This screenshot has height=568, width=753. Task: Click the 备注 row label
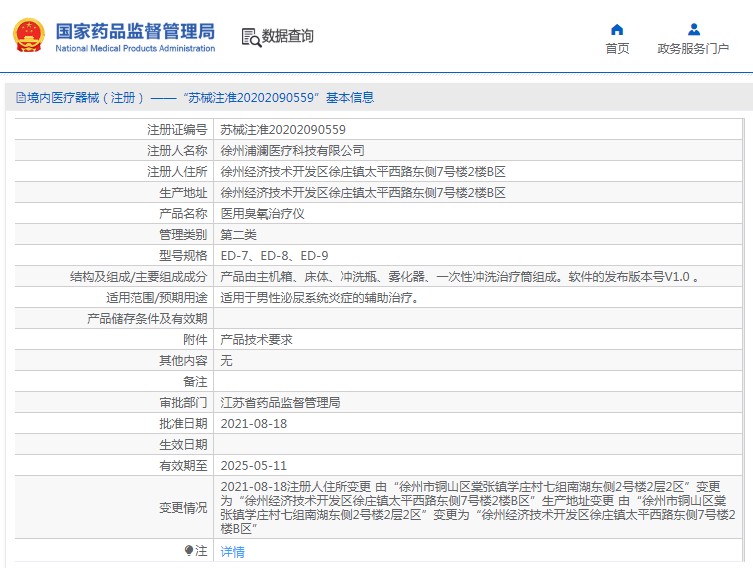(195, 382)
